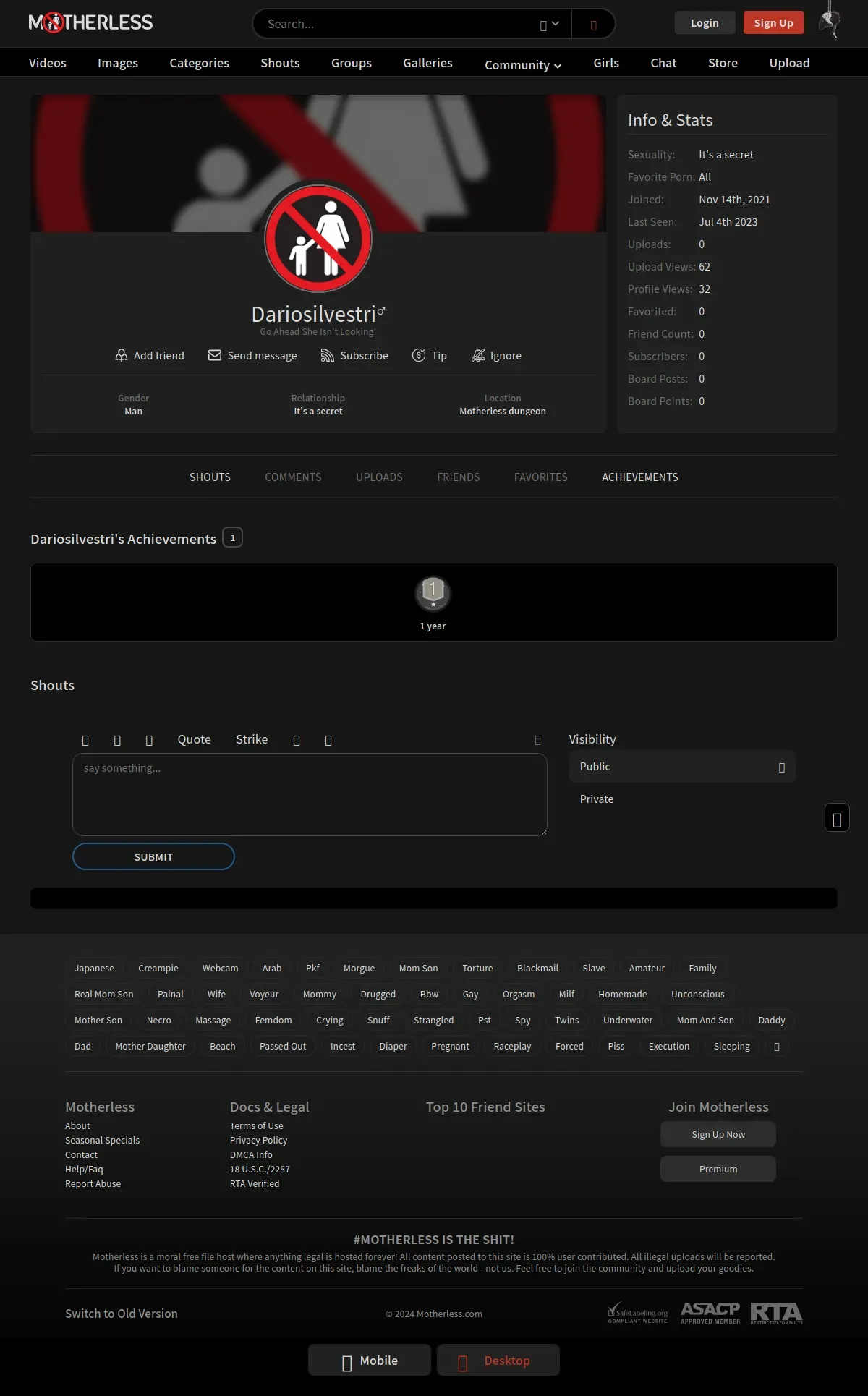The image size is (868, 1396).
Task: Open the Report Abuse footer link
Action: (x=93, y=1184)
